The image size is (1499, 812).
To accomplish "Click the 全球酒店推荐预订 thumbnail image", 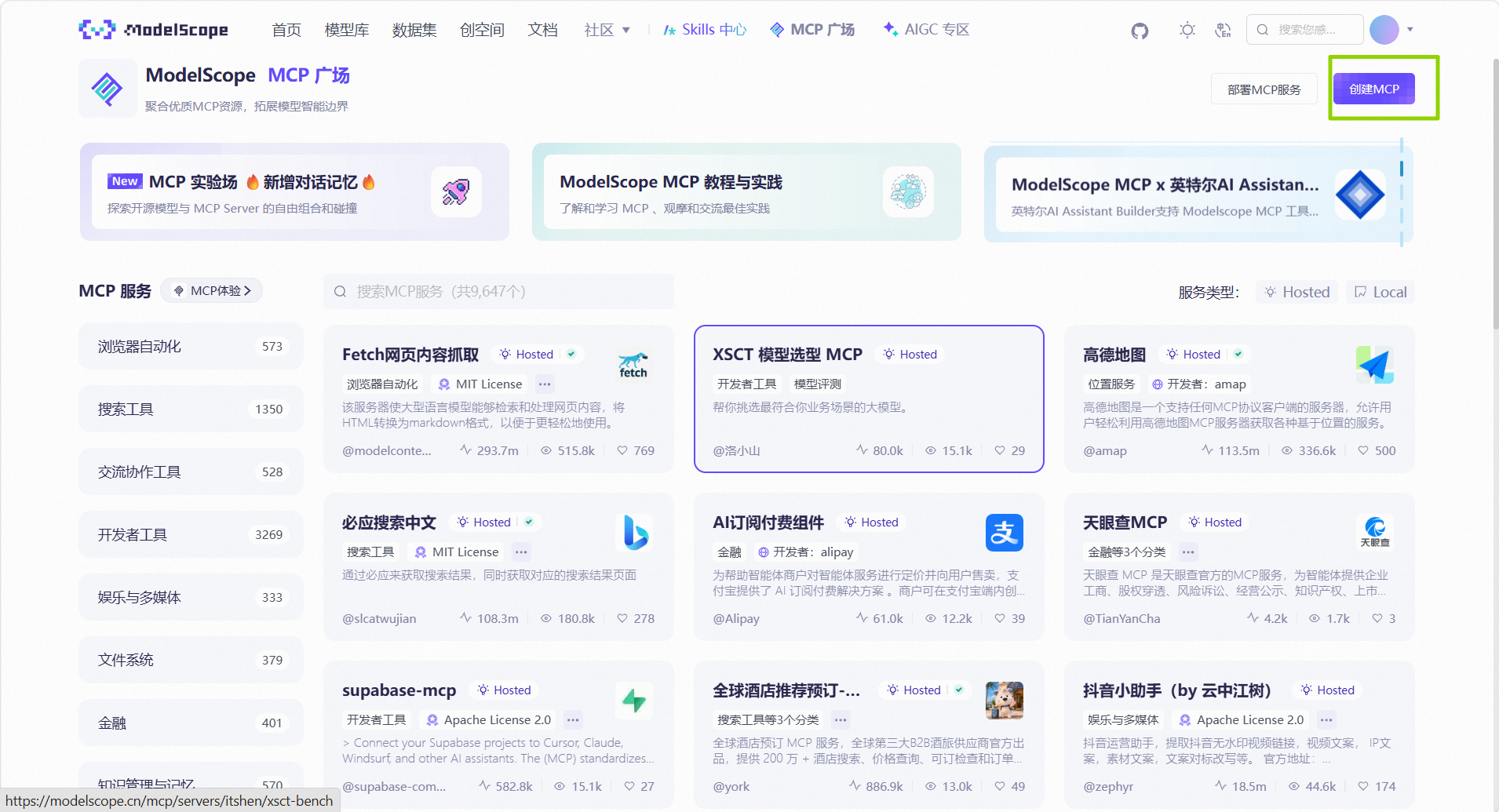I will coord(1005,701).
